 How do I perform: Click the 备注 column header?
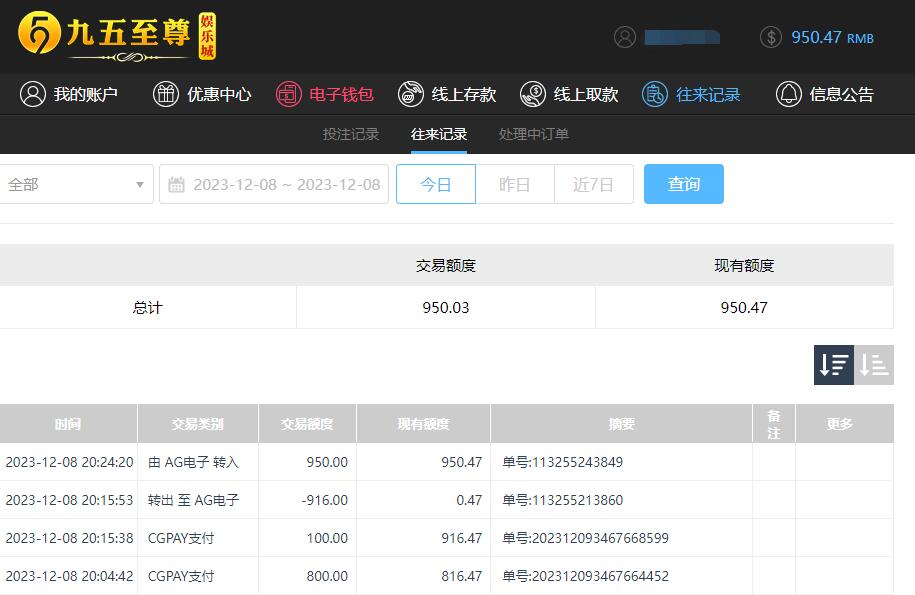[x=774, y=424]
